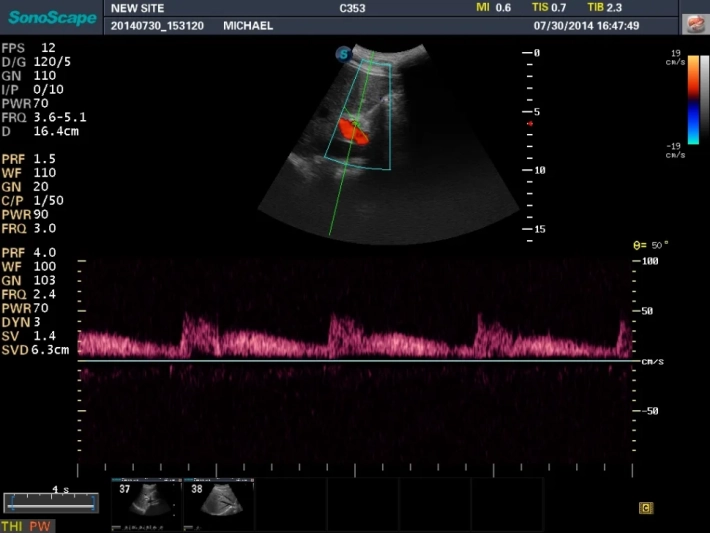Toggle PW Doppler mode indicator
710x533 pixels.
click(39, 525)
